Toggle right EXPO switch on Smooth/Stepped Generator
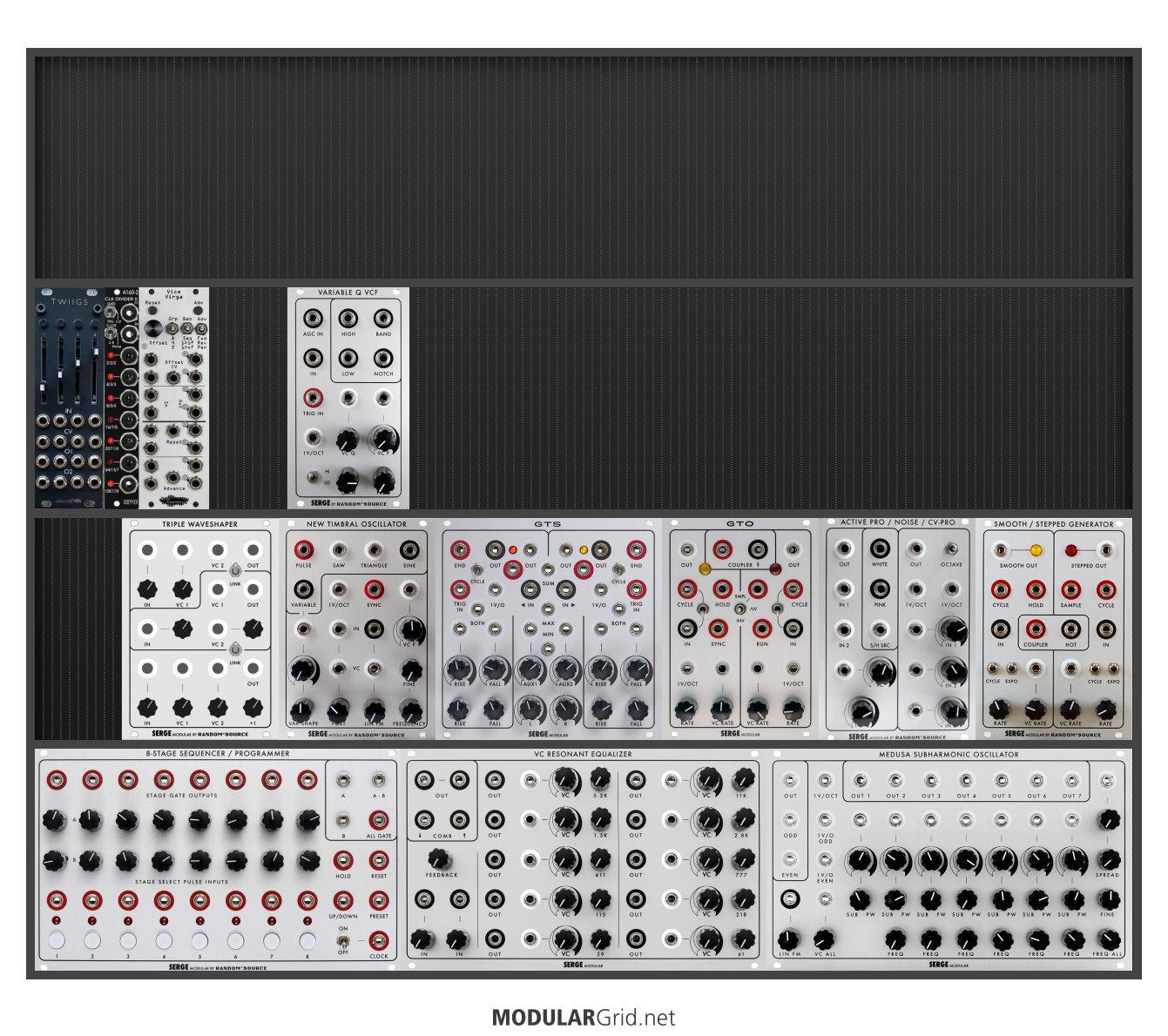This screenshot has width=1168, height=1036. pyautogui.click(x=1113, y=669)
